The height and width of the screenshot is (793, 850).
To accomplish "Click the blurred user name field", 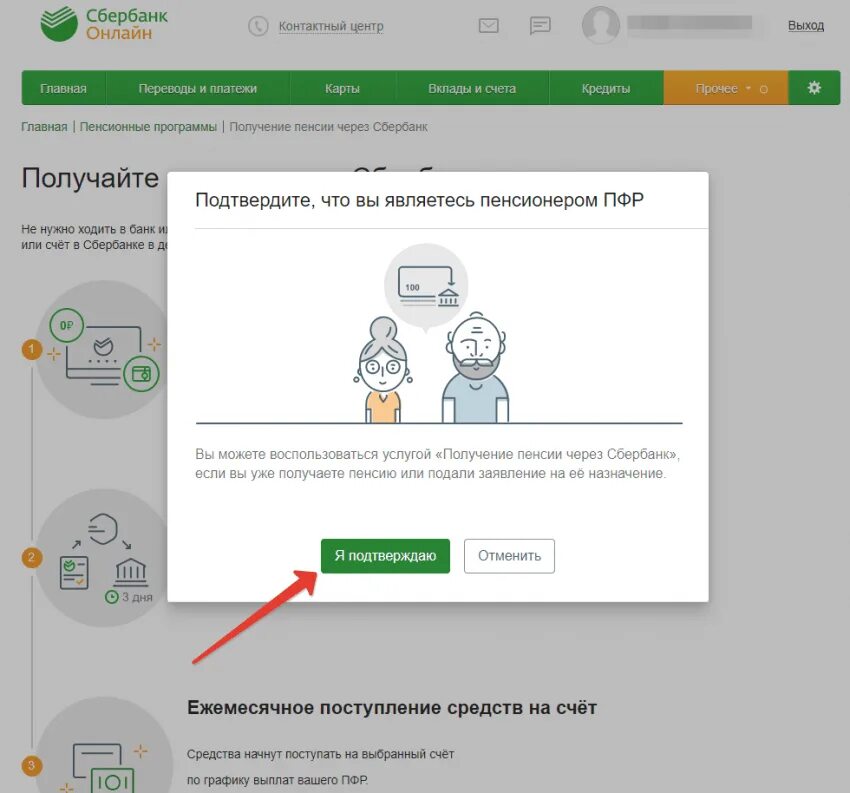I will pyautogui.click(x=690, y=23).
